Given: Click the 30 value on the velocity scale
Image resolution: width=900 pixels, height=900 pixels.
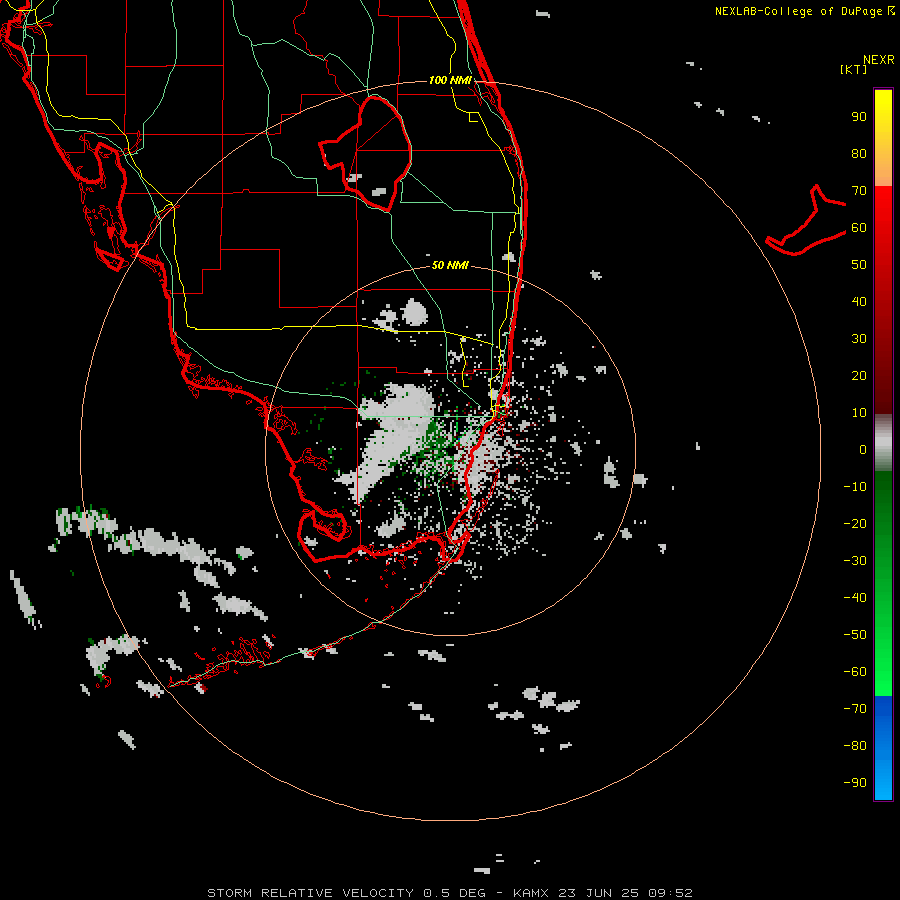Looking at the screenshot, I should pyautogui.click(x=859, y=339).
